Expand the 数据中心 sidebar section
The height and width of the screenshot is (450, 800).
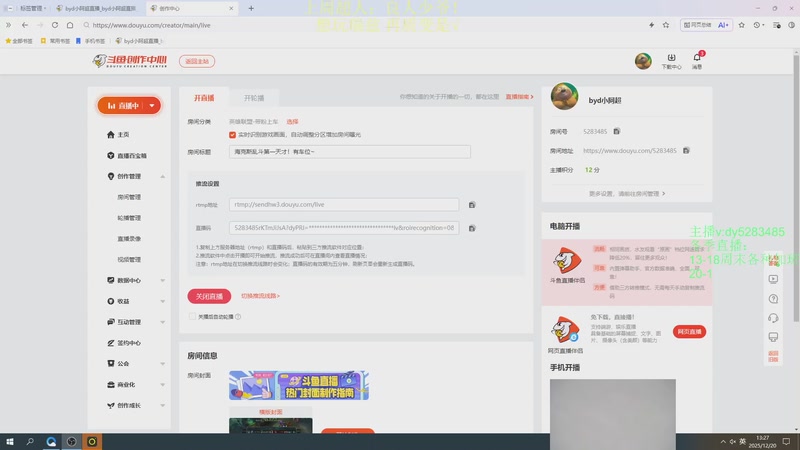click(163, 281)
